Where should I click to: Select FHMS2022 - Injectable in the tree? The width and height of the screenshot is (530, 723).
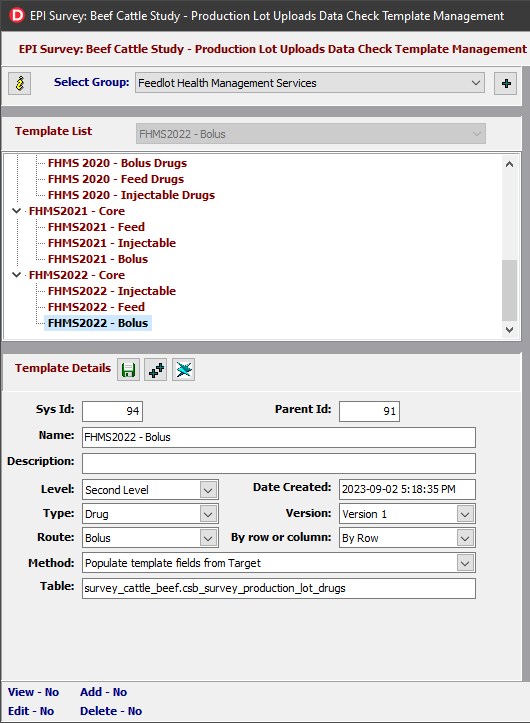[x=112, y=291]
